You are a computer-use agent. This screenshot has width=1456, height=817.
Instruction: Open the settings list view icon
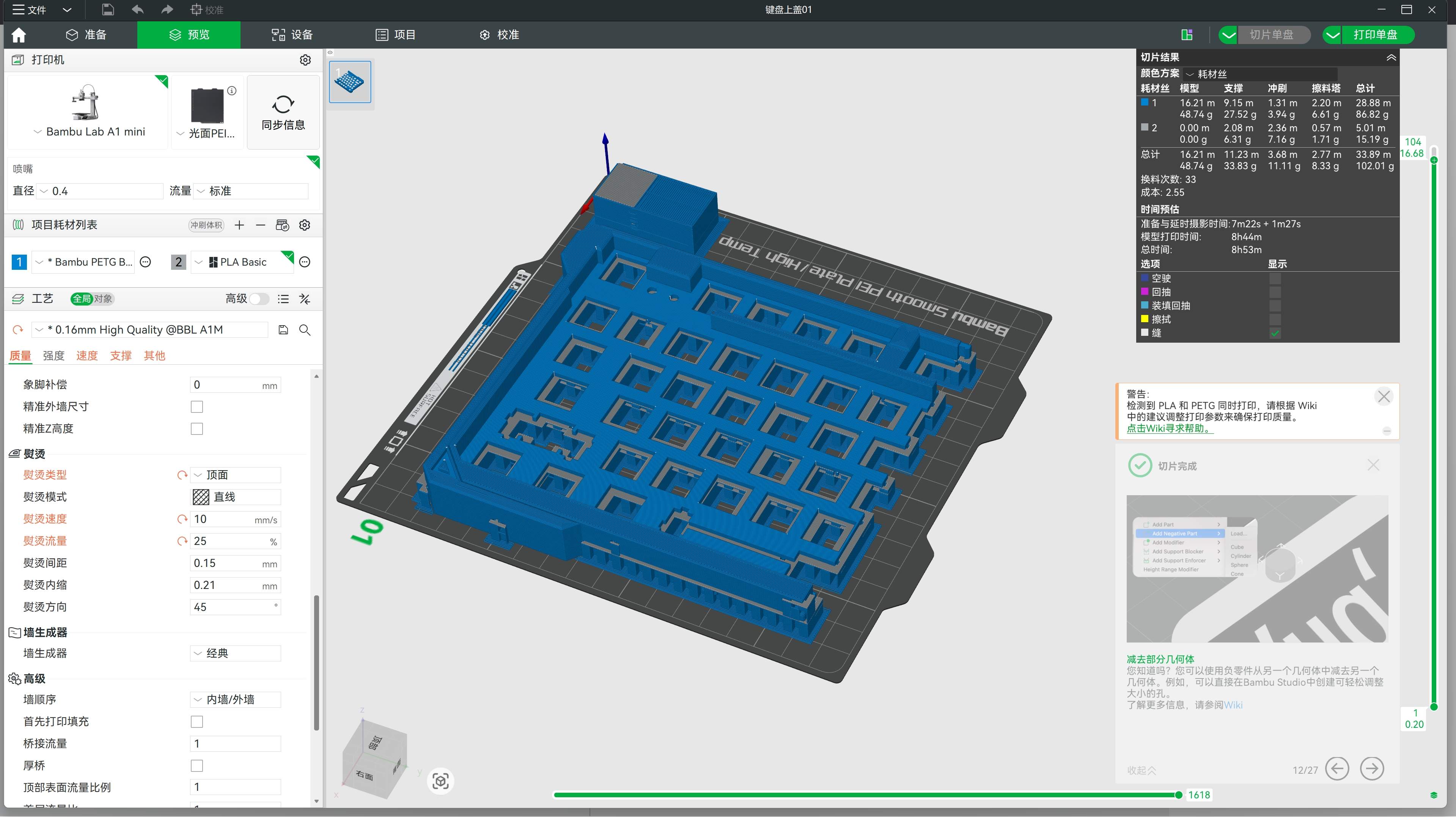284,299
